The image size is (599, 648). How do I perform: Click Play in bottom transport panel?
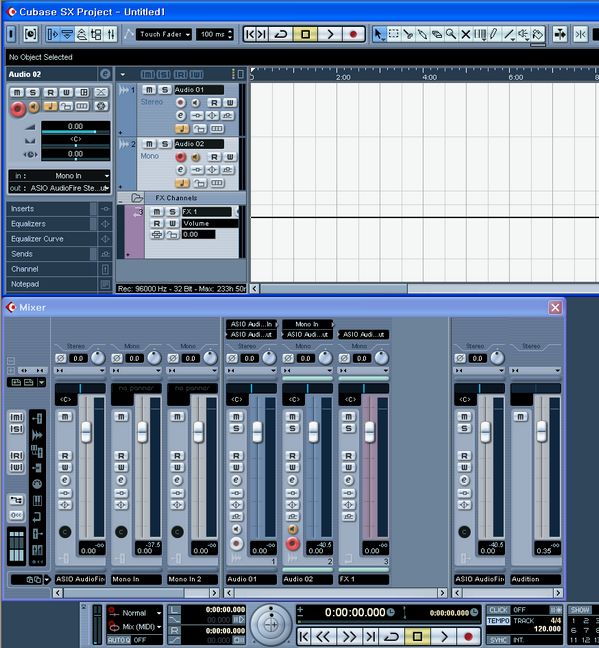tap(444, 636)
